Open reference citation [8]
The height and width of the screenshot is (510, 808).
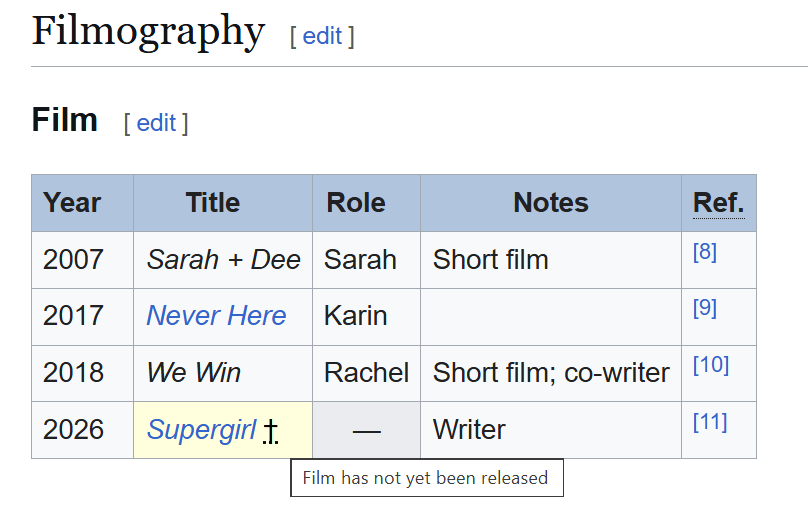coord(705,252)
